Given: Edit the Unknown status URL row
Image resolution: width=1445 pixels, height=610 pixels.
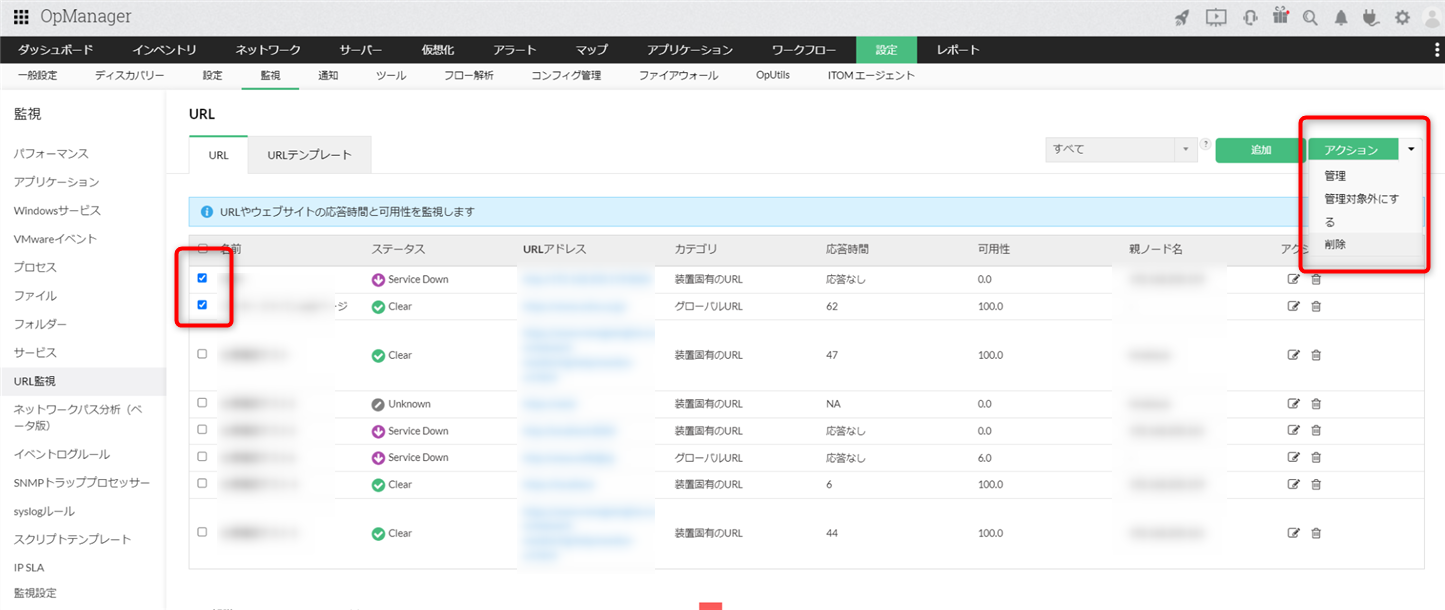Looking at the screenshot, I should click(1294, 404).
